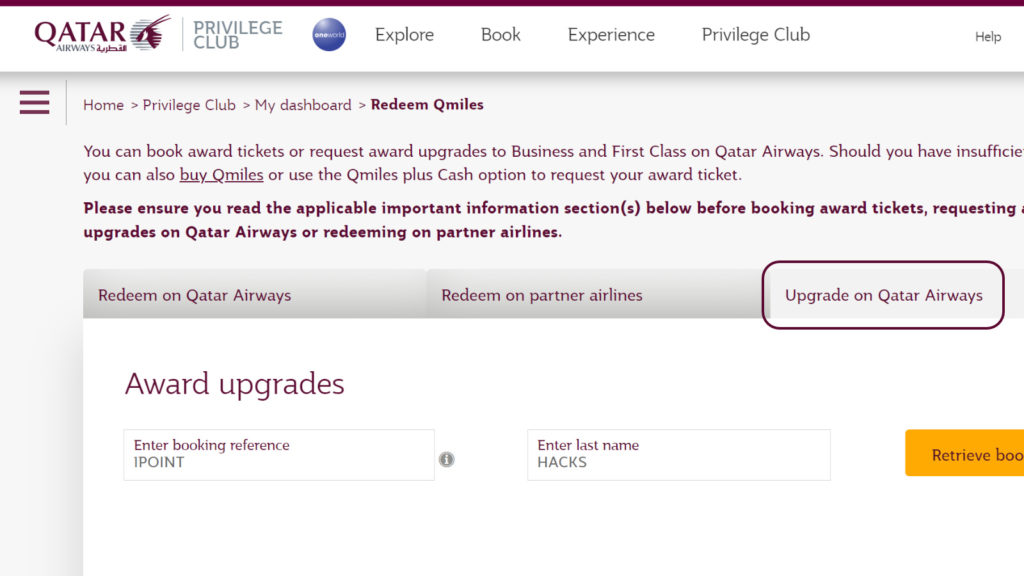Viewport: 1024px width, 576px height.
Task: Go to Home via the breadcrumb
Action: pyautogui.click(x=103, y=104)
